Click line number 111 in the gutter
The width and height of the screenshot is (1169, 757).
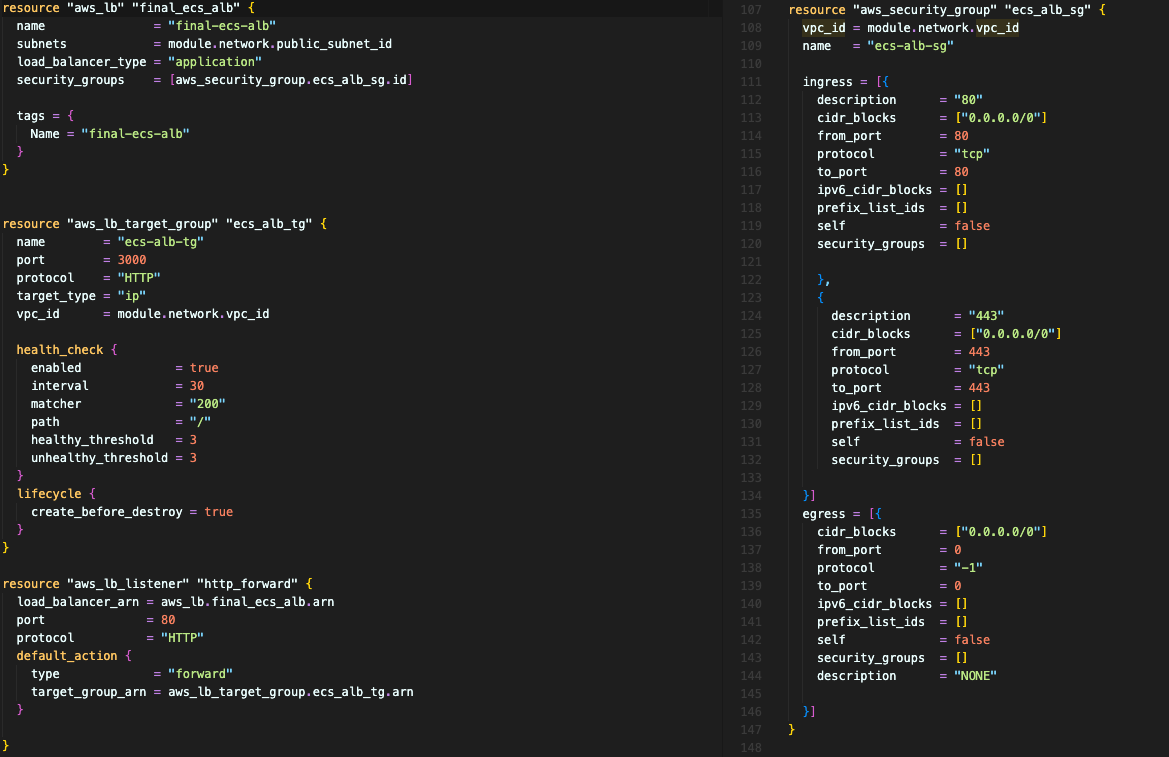click(751, 82)
